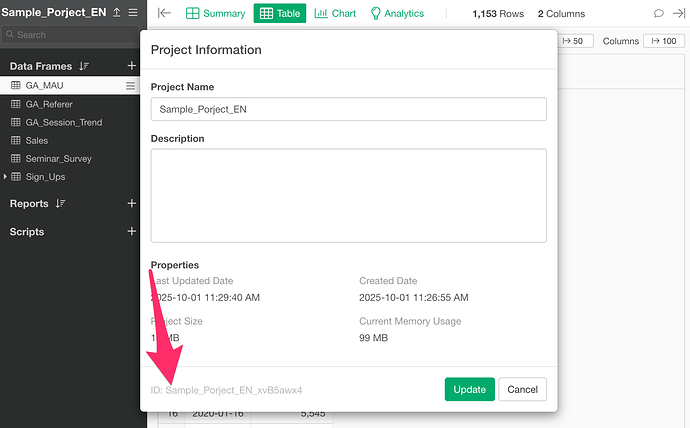Click inside the Description text area
The width and height of the screenshot is (690, 428).
click(348, 195)
